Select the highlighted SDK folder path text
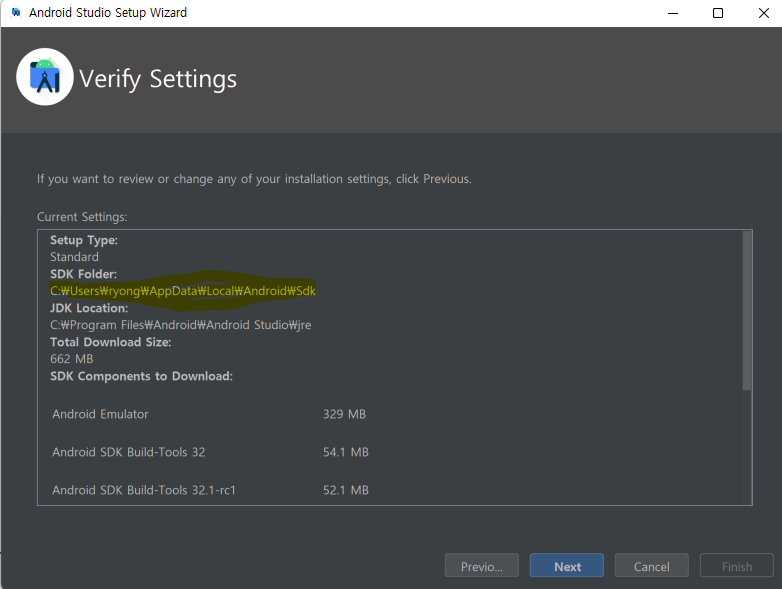The image size is (782, 589). point(183,291)
